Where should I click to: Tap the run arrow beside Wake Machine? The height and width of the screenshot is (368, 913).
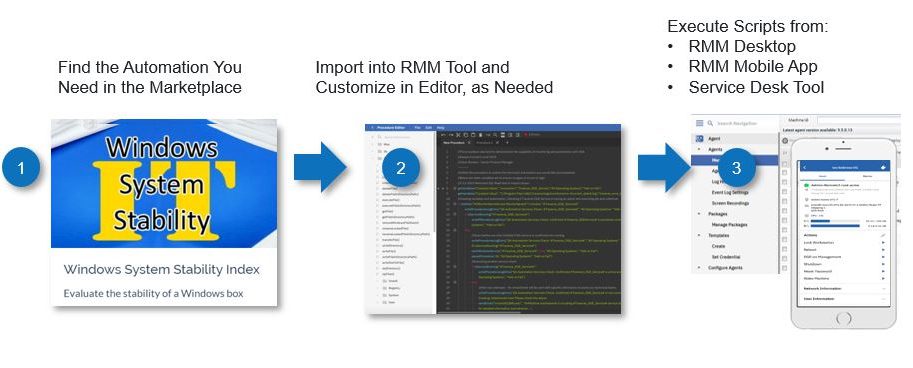point(883,278)
